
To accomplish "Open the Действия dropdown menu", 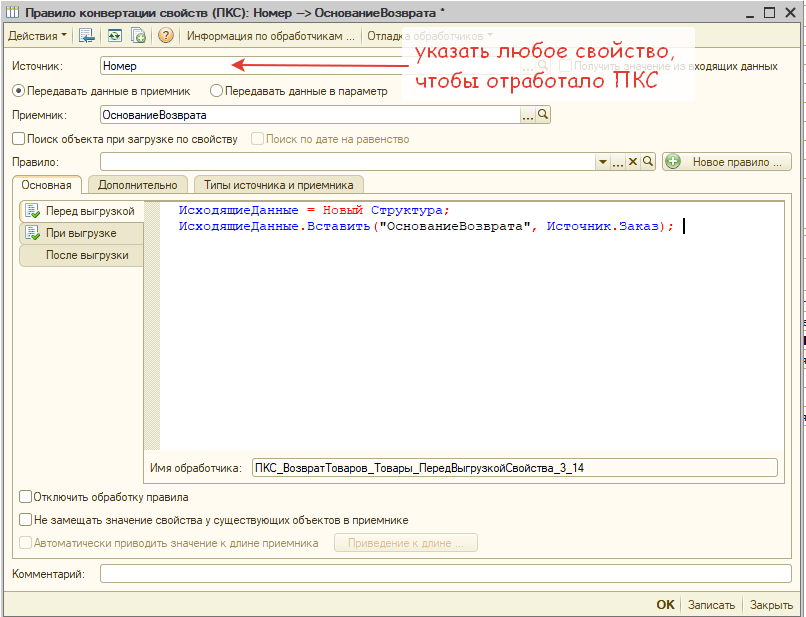I will tap(38, 36).
